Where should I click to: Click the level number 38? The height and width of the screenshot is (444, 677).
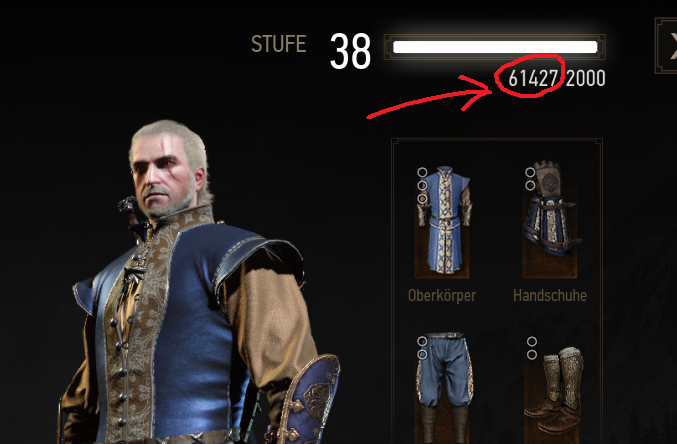pyautogui.click(x=350, y=52)
